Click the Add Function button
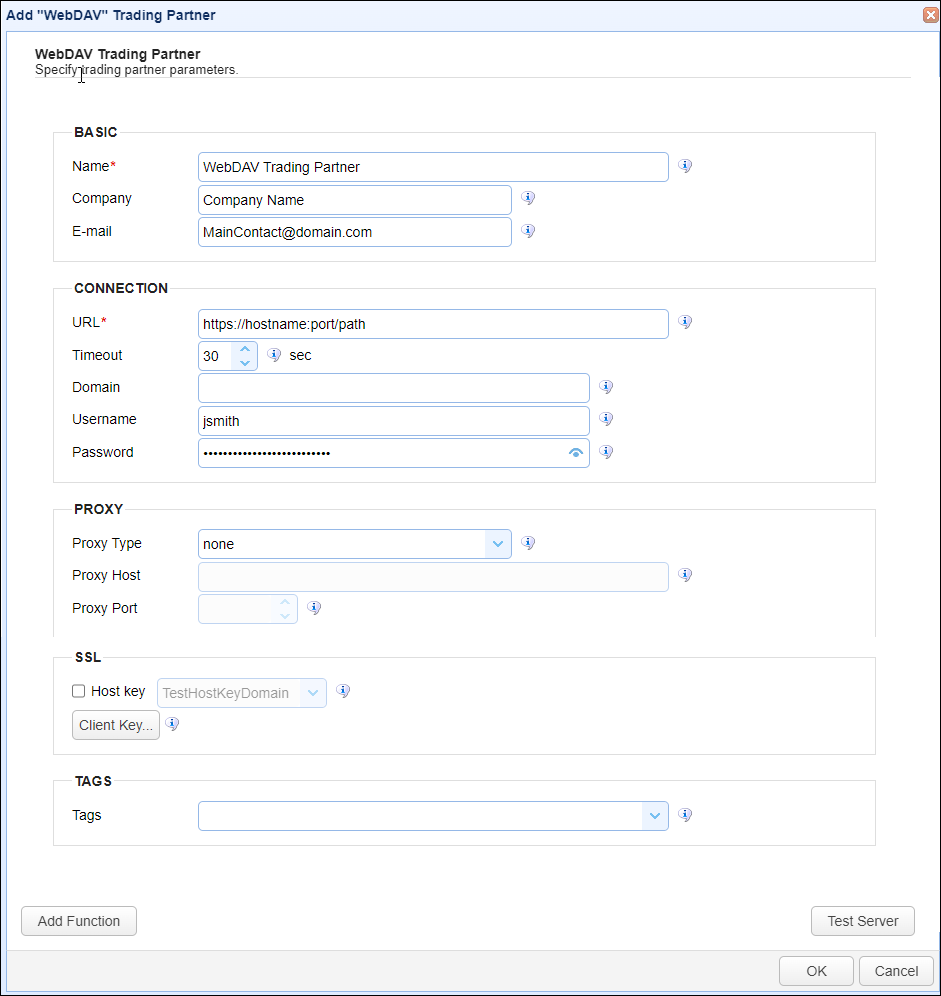The height and width of the screenshot is (996, 941). 79,921
